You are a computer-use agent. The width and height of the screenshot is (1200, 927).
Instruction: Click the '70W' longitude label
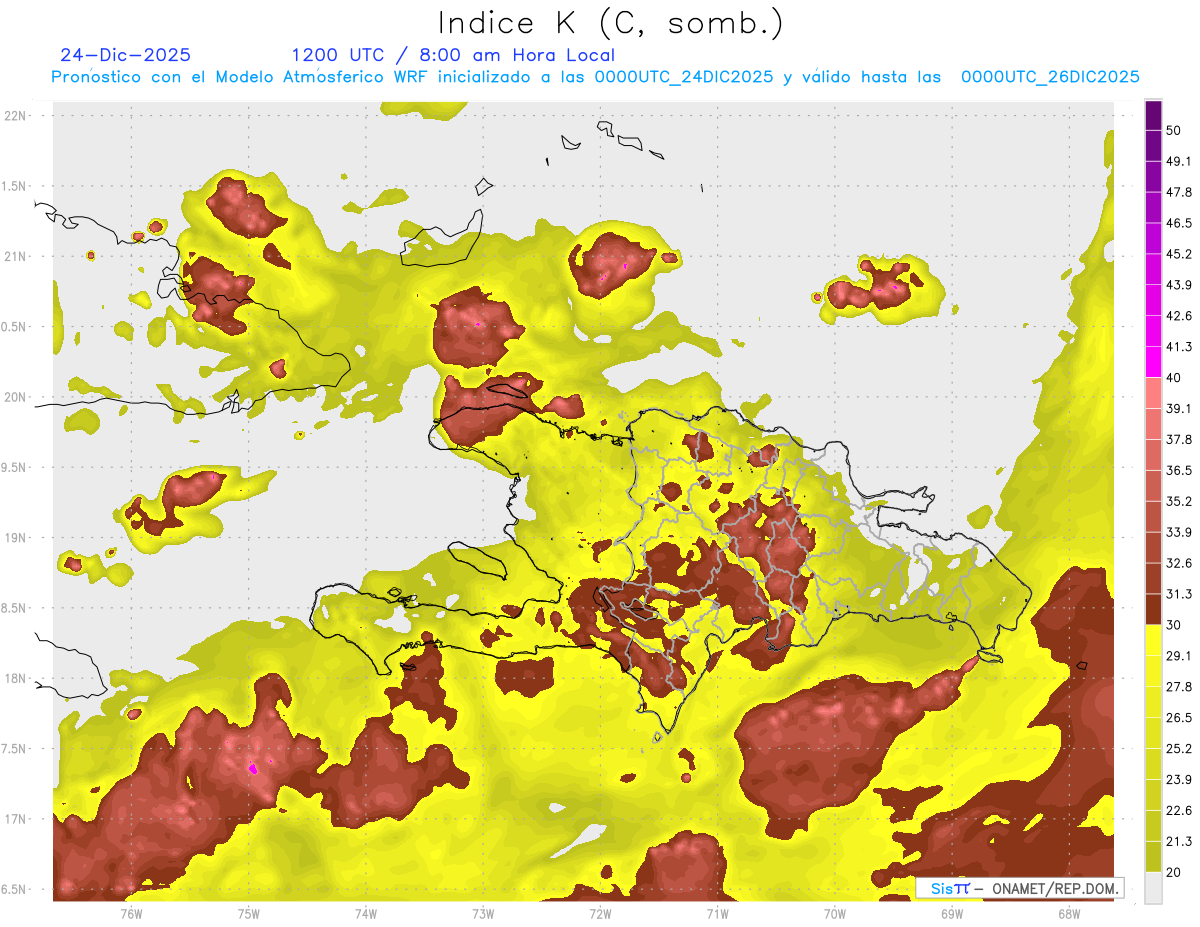[834, 913]
